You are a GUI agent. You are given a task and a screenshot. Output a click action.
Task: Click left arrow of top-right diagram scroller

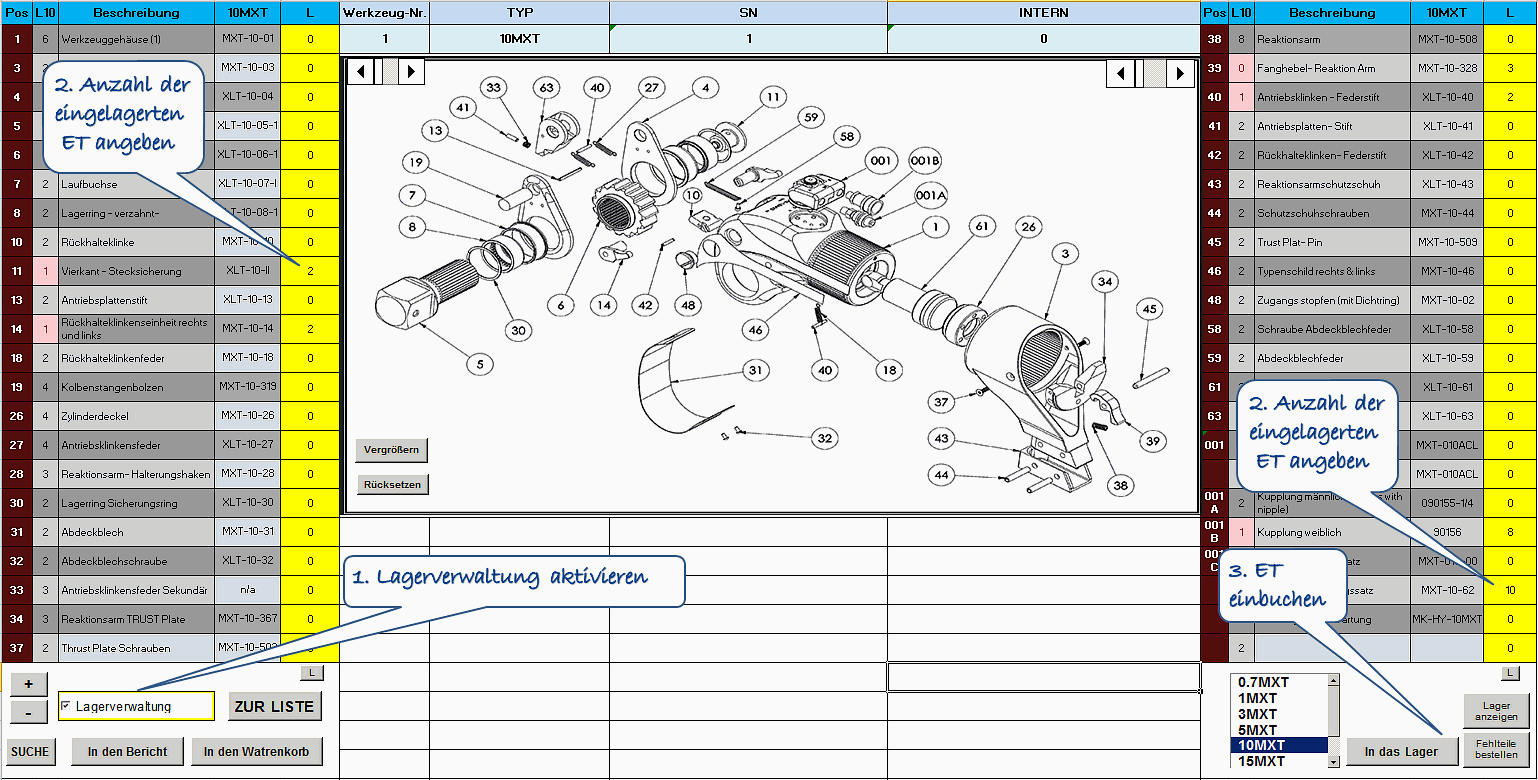tap(1122, 73)
